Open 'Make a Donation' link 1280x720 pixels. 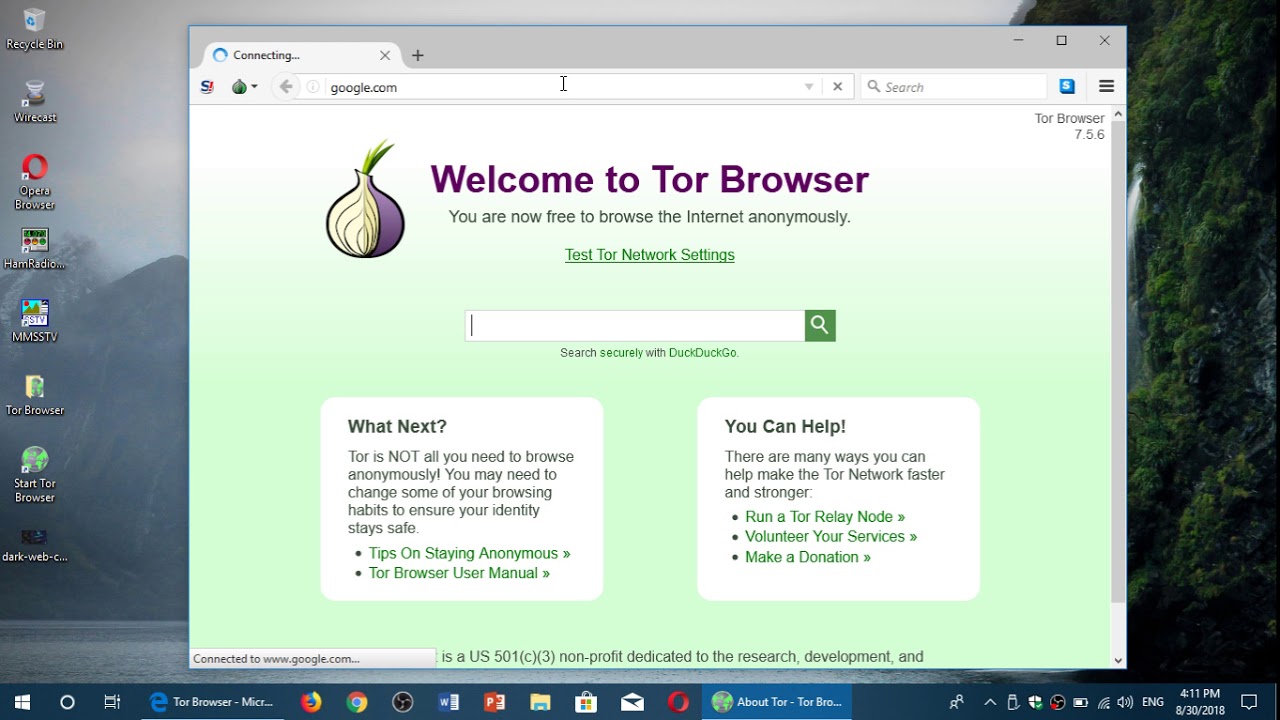pos(808,557)
